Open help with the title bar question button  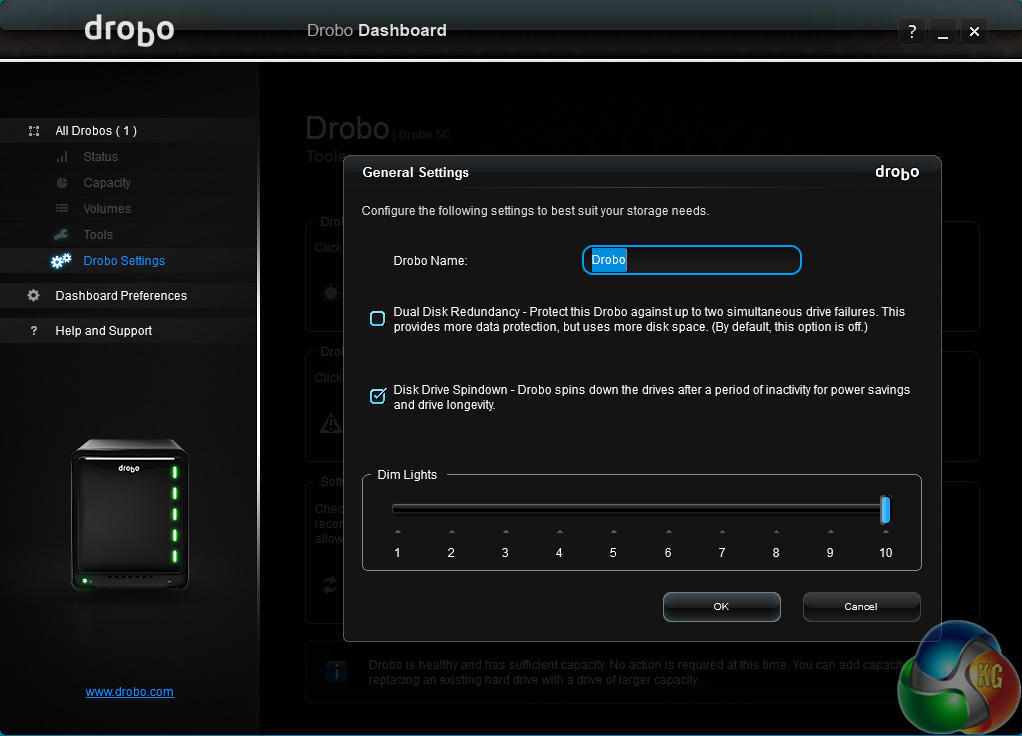(x=911, y=32)
